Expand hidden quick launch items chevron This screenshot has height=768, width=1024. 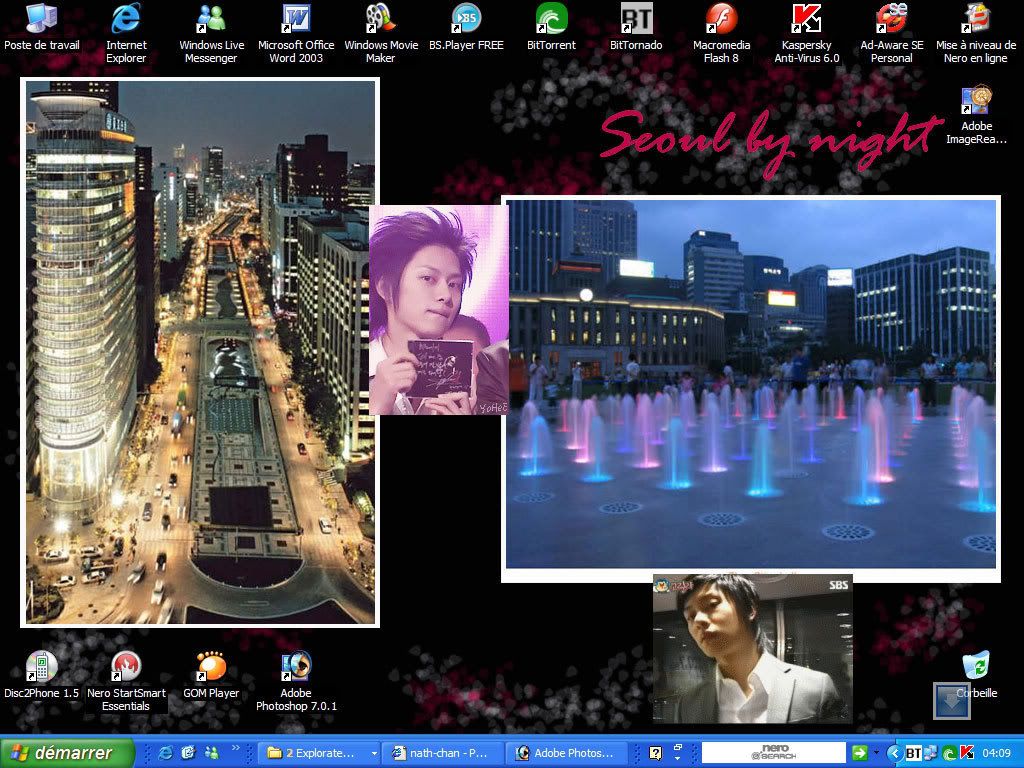coord(235,748)
